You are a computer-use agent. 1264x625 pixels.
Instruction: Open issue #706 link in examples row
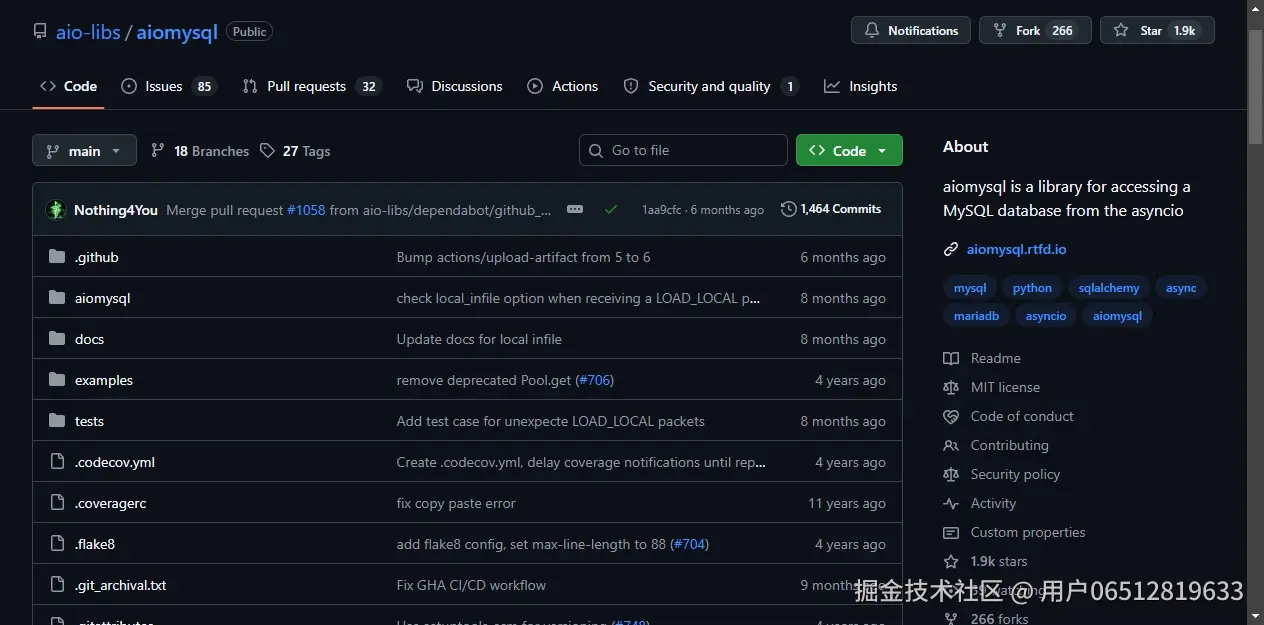pyautogui.click(x=594, y=380)
